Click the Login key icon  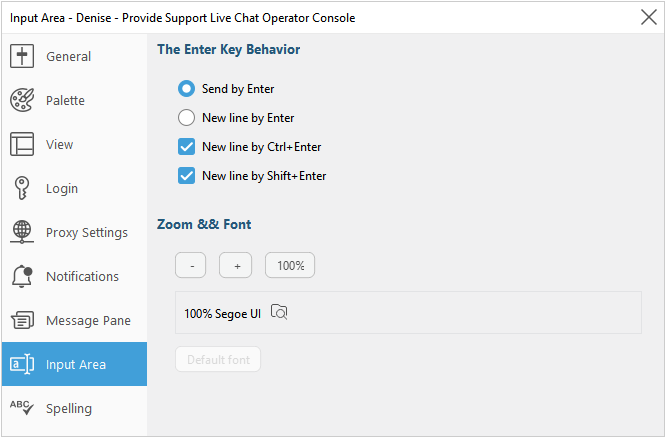point(22,189)
